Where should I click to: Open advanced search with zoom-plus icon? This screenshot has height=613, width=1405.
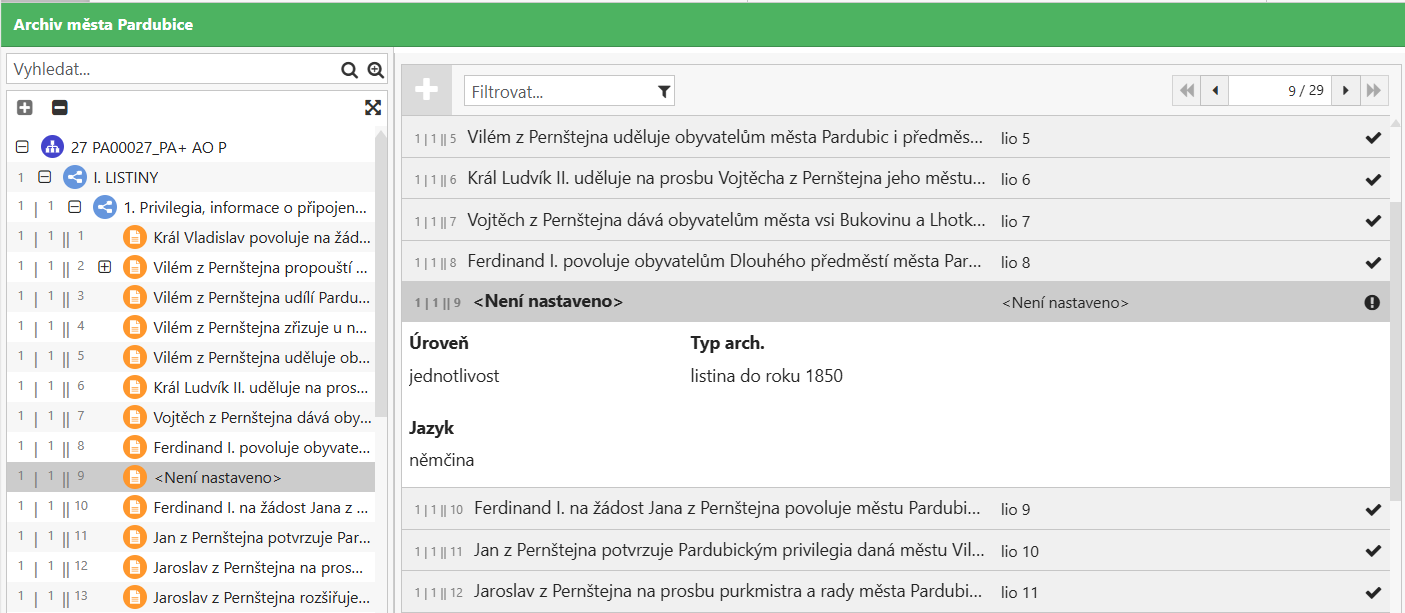click(376, 70)
